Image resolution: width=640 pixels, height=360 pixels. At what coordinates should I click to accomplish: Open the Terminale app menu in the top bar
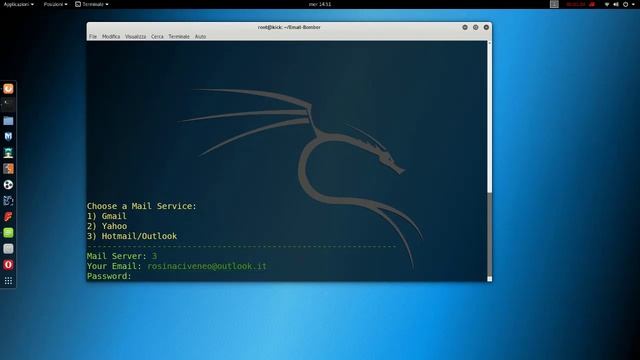tap(92, 4)
